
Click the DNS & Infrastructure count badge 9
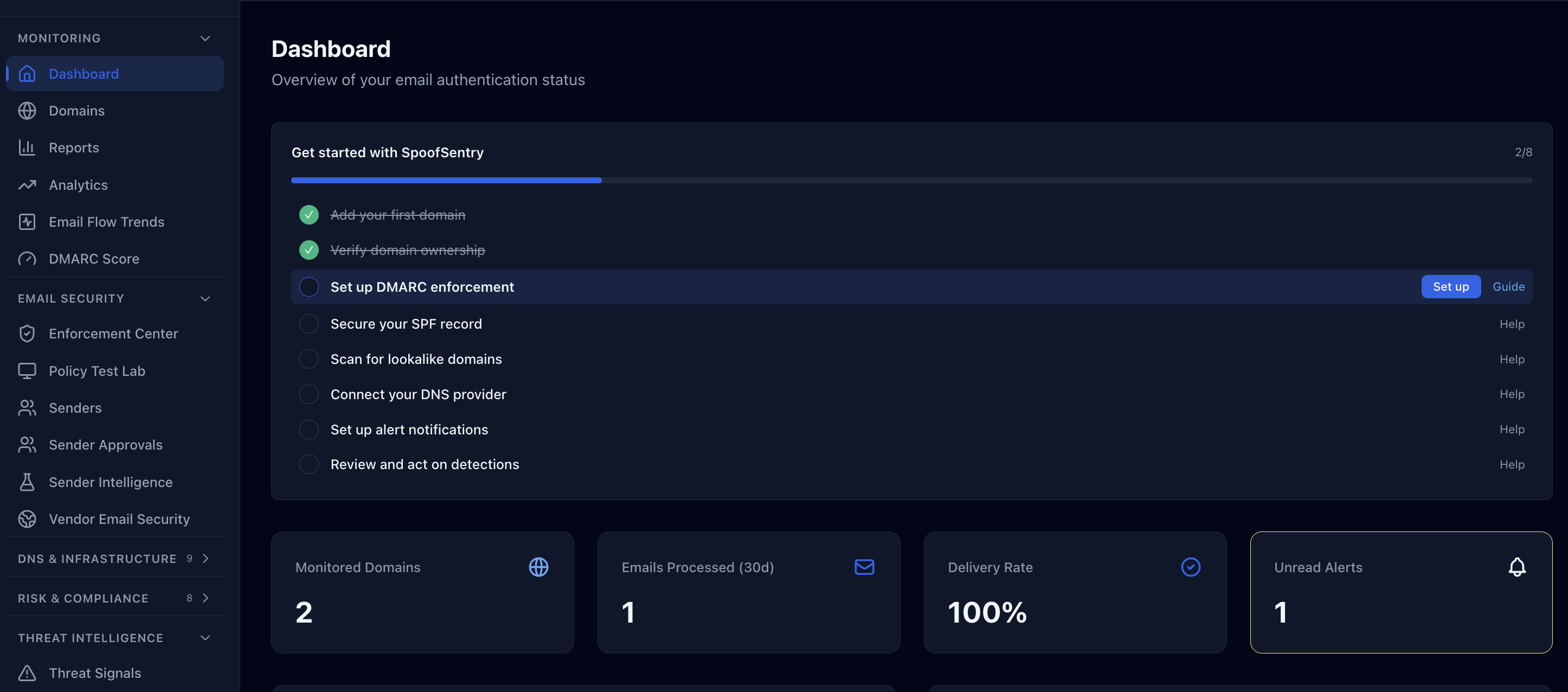[x=189, y=558]
